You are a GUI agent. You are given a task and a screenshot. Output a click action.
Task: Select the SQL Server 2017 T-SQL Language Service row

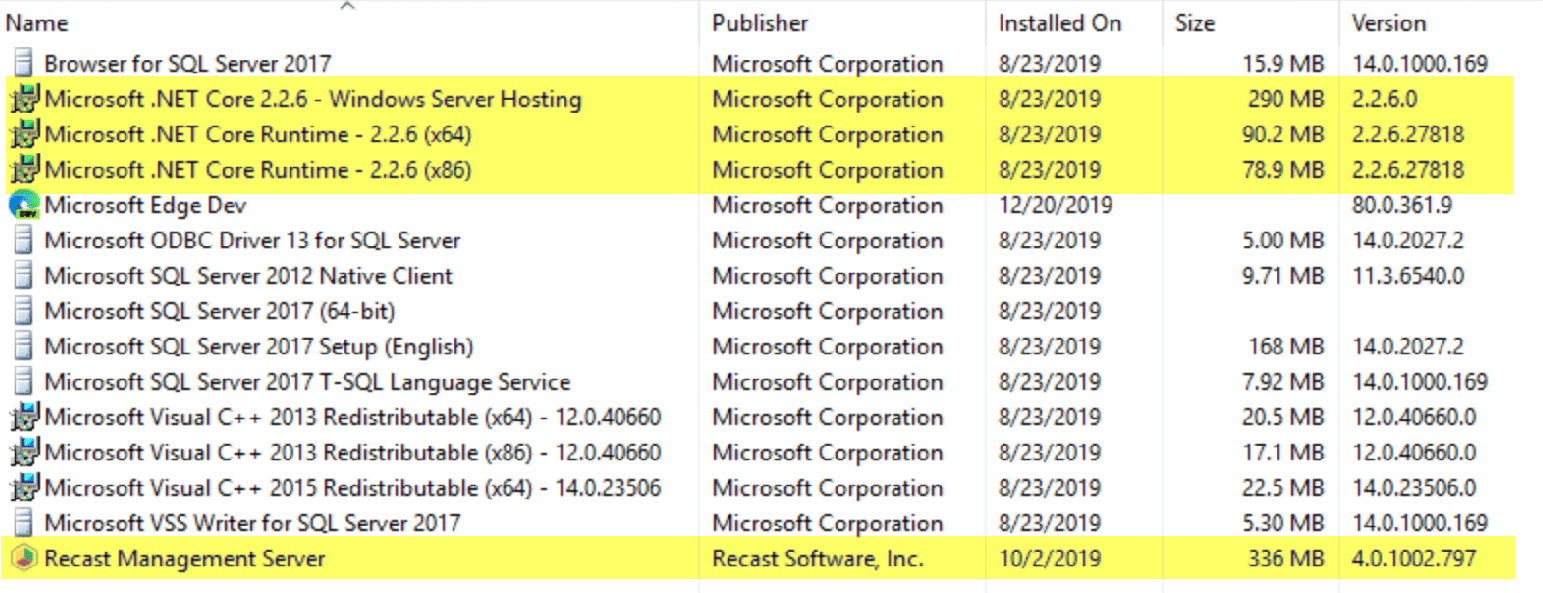coord(760,382)
